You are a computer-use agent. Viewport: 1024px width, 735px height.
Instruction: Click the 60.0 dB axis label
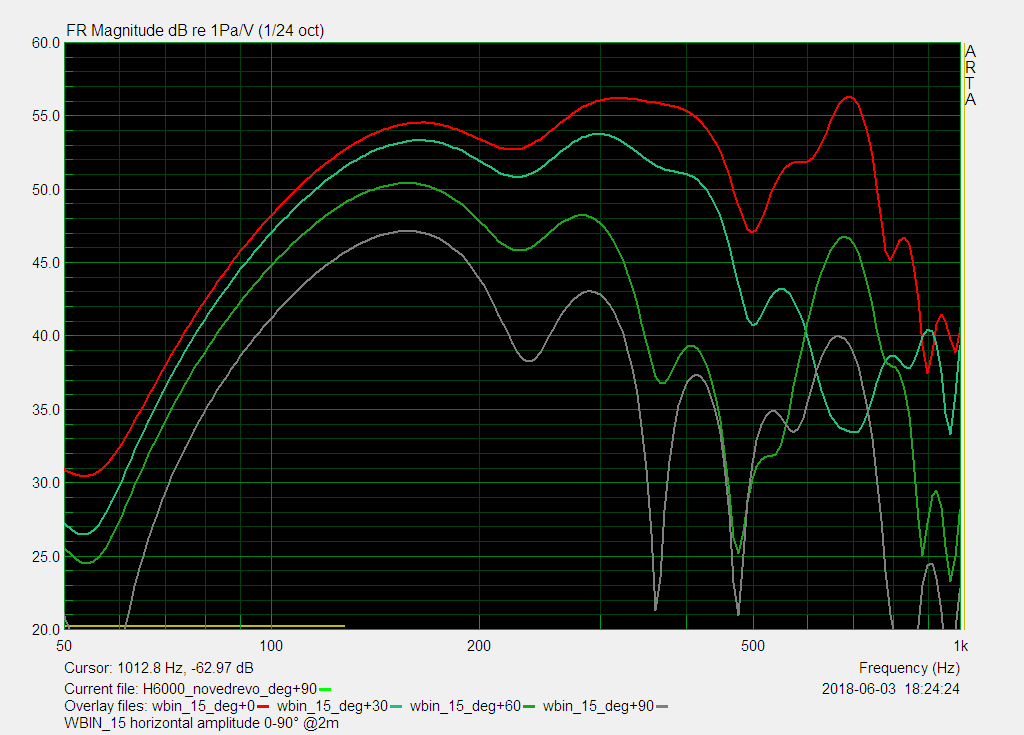[46, 43]
